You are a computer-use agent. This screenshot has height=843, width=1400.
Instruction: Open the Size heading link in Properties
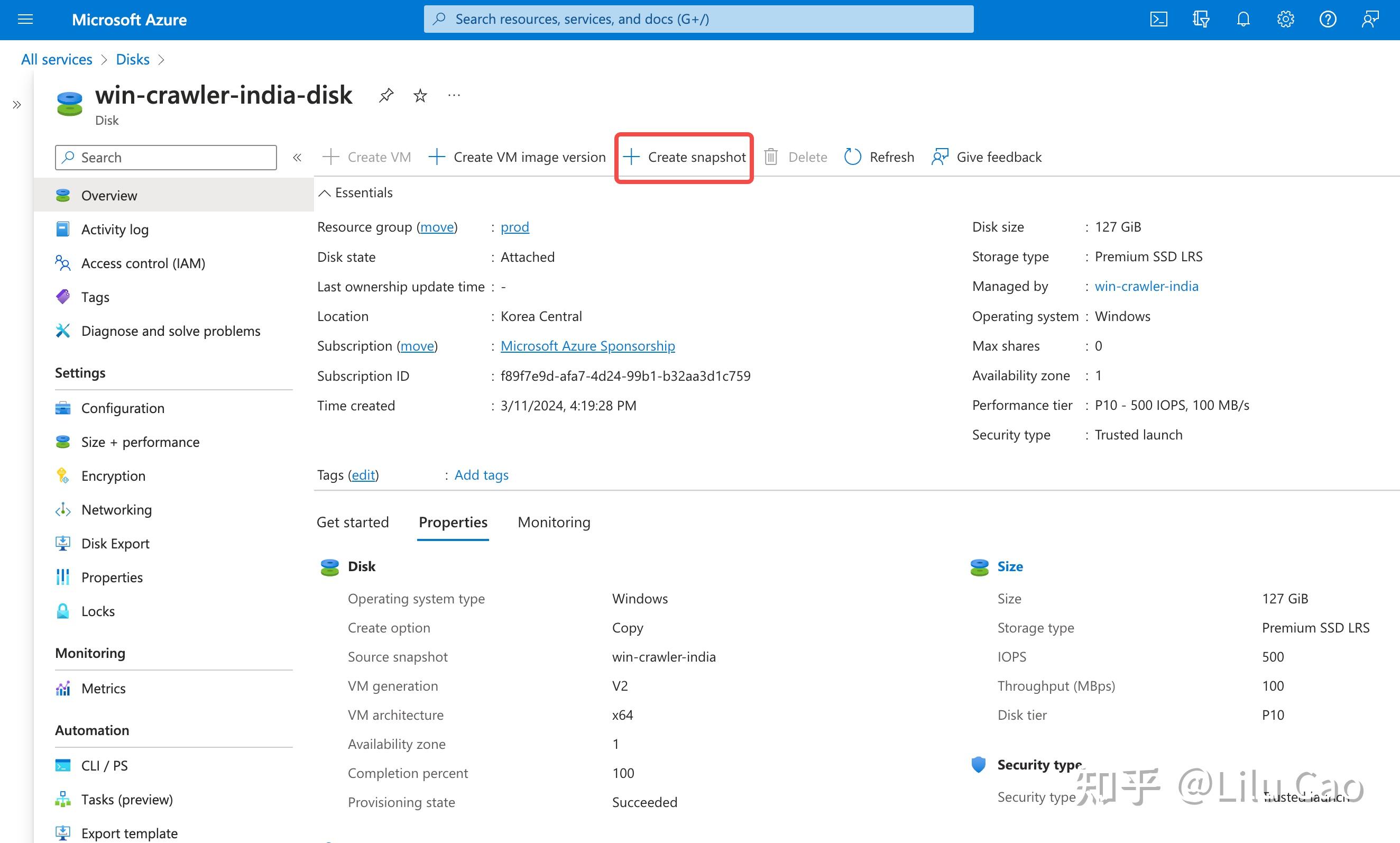1010,566
